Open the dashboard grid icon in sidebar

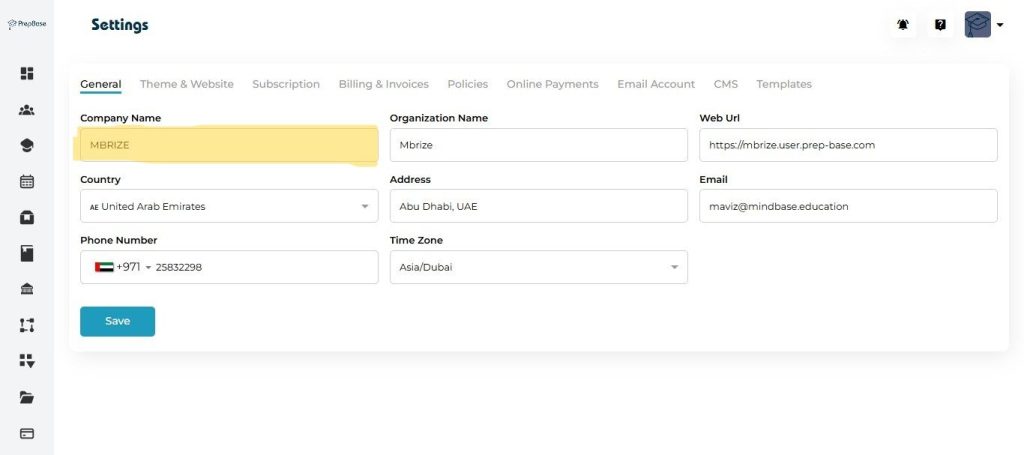(27, 73)
